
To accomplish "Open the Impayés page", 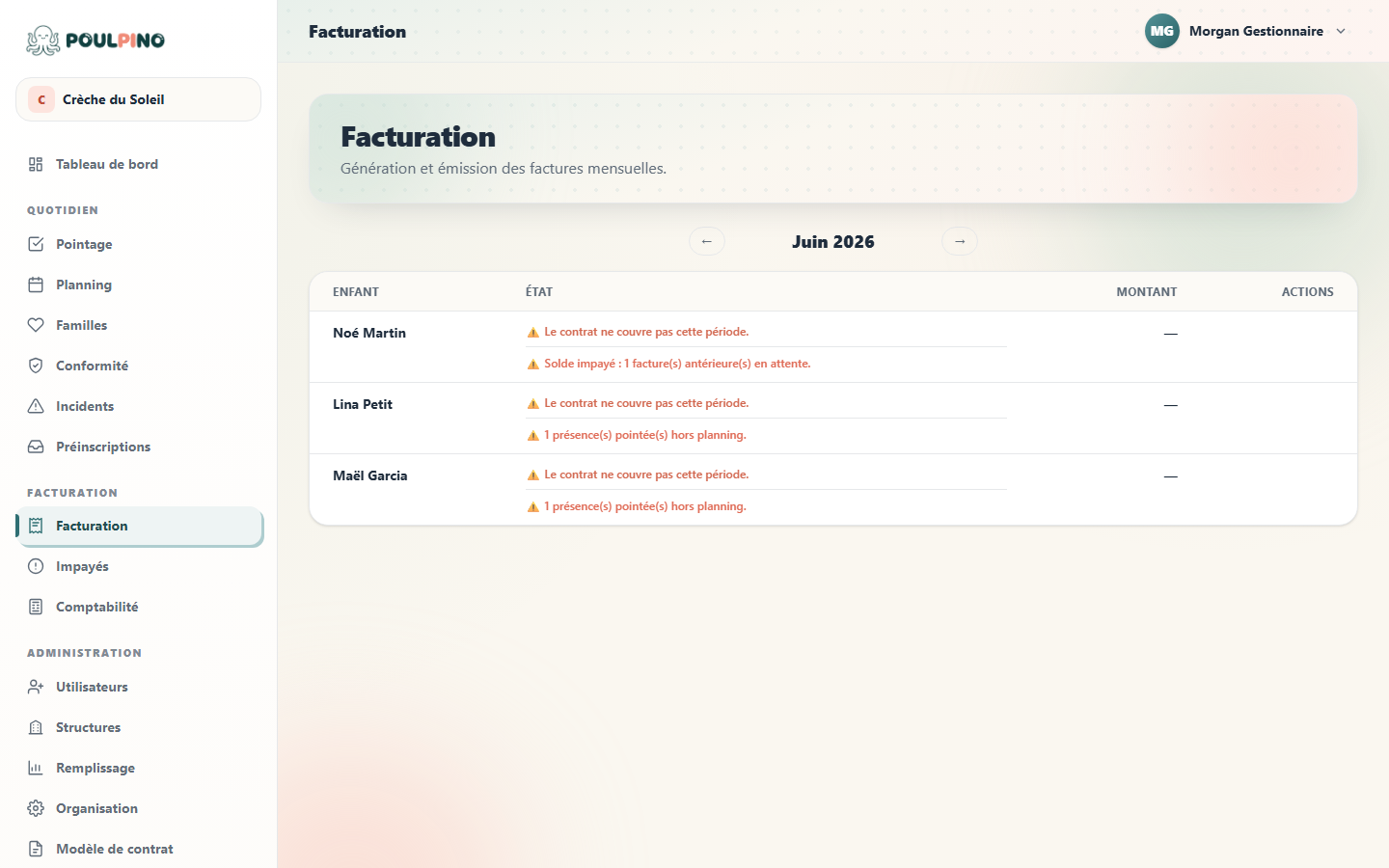I will tap(139, 566).
